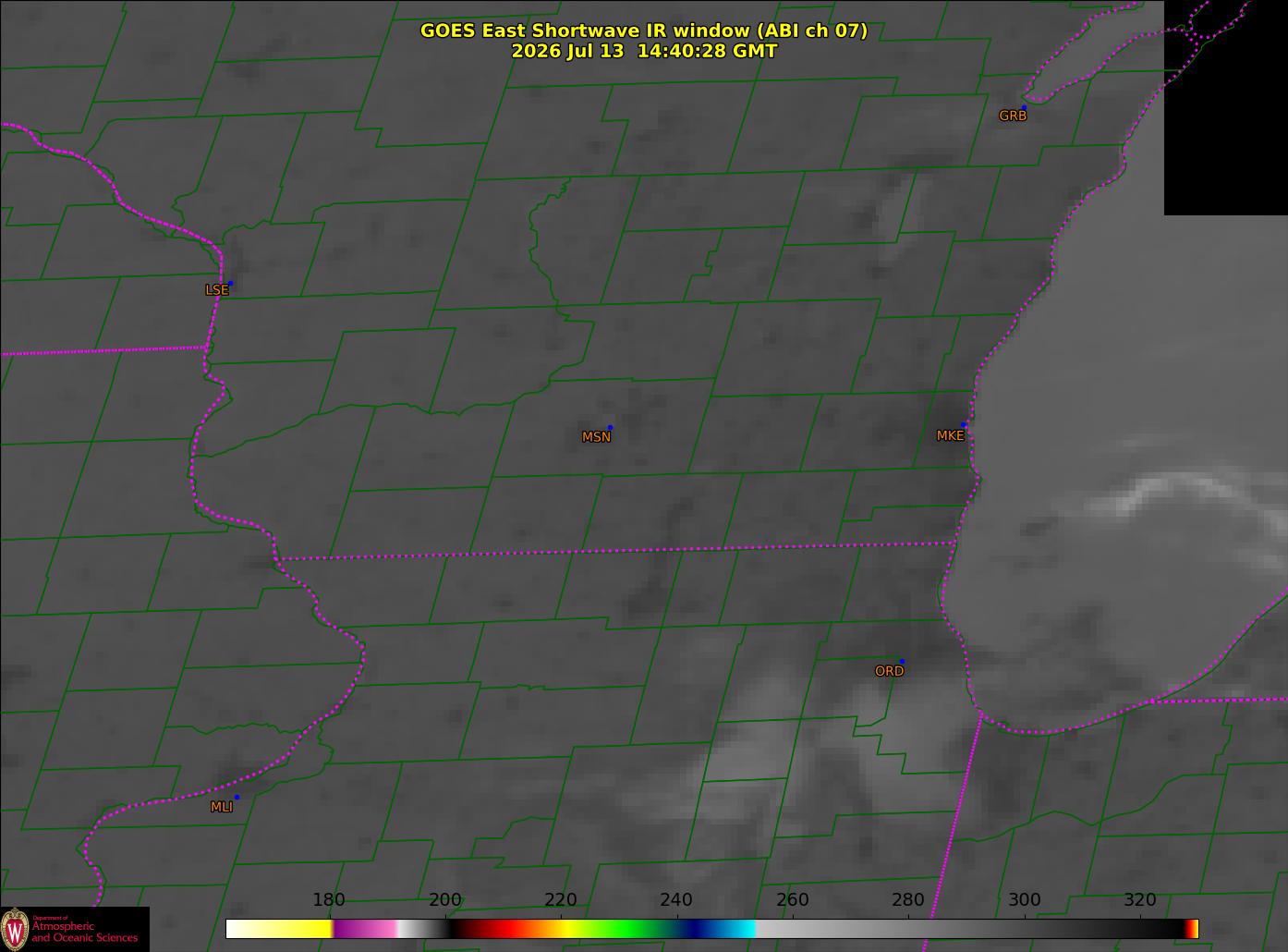Click the 320 tick label on the colorbar
1288x952 pixels.
(1140, 900)
